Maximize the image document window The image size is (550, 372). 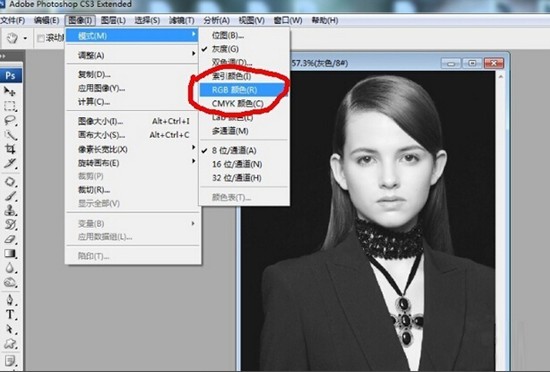[x=472, y=63]
